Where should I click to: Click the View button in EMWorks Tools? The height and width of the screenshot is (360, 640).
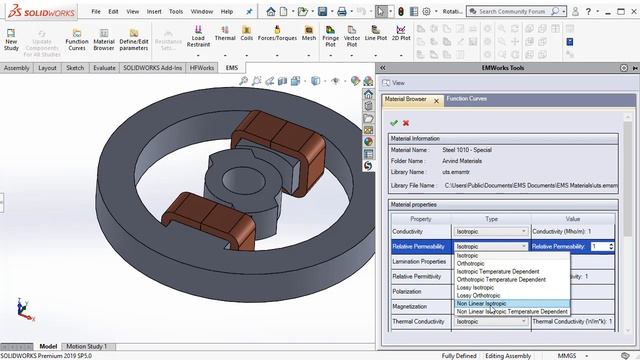(x=393, y=83)
